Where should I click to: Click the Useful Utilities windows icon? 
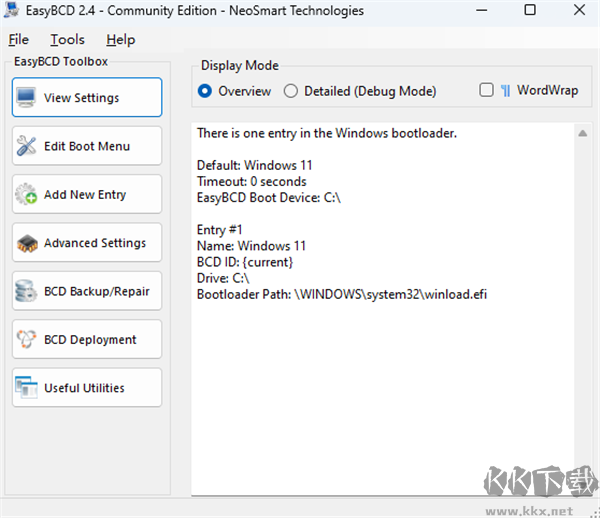pos(26,388)
